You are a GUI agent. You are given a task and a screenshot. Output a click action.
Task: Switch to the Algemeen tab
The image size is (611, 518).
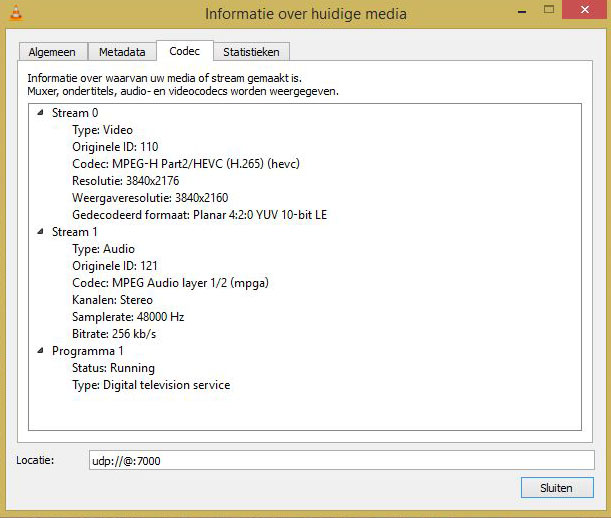point(52,52)
